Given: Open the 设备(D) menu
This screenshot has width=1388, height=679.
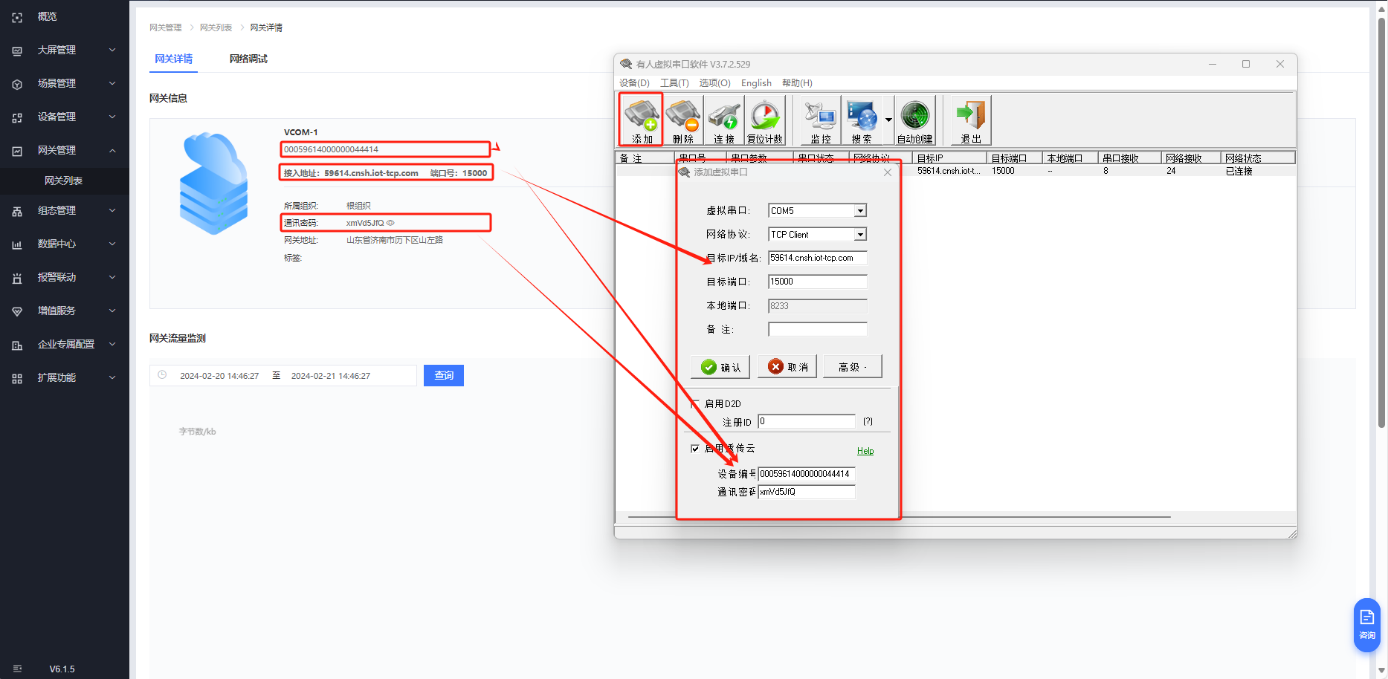Looking at the screenshot, I should 634,83.
